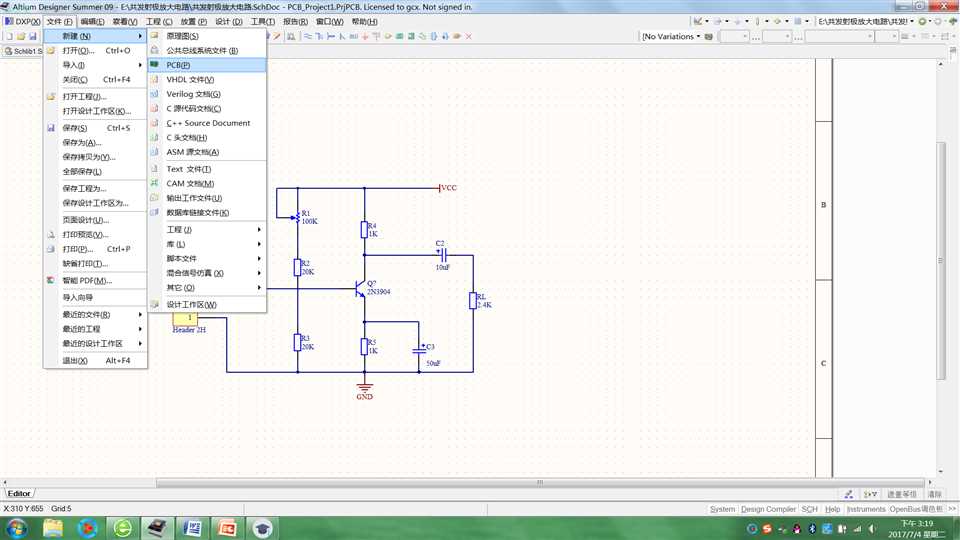Expand the 其它(O) submenu
This screenshot has width=960, height=540.
(x=207, y=288)
